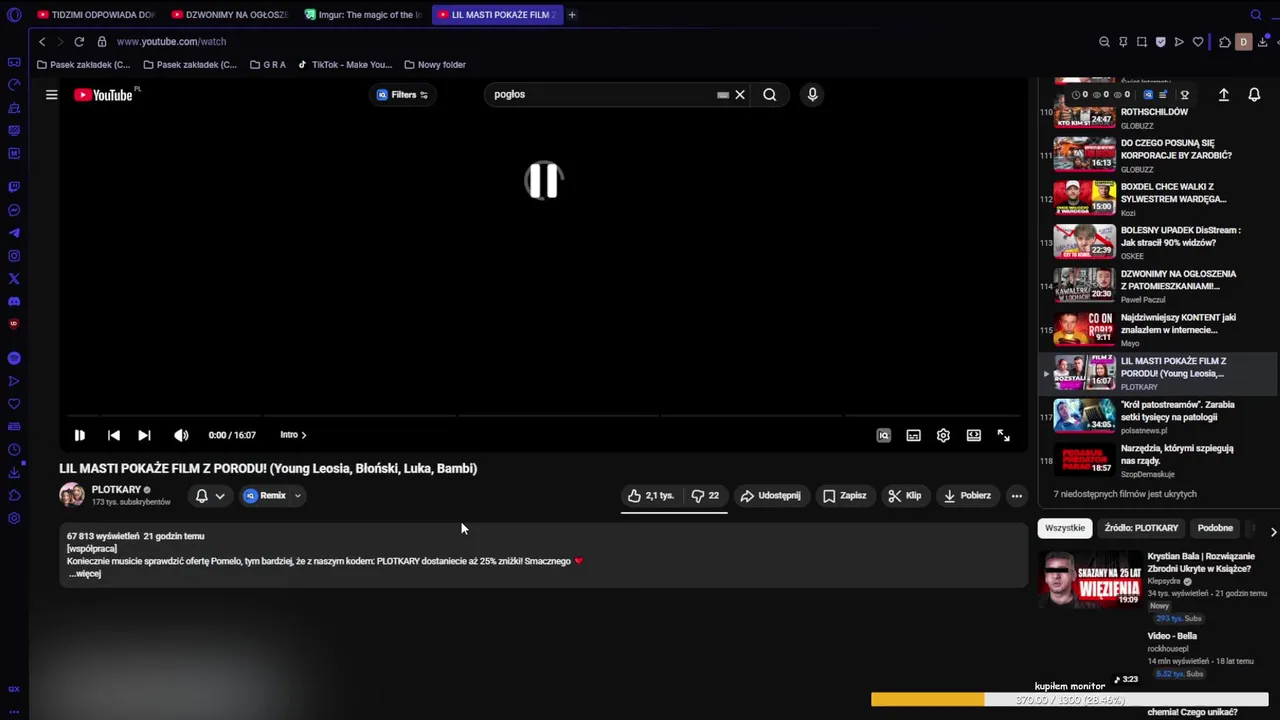This screenshot has height=720, width=1280.
Task: Add page to favorites with heart icon
Action: [1198, 42]
